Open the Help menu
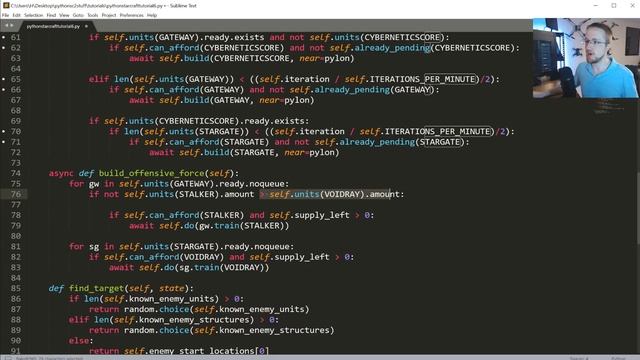This screenshot has width=640, height=360. pyautogui.click(x=152, y=15)
